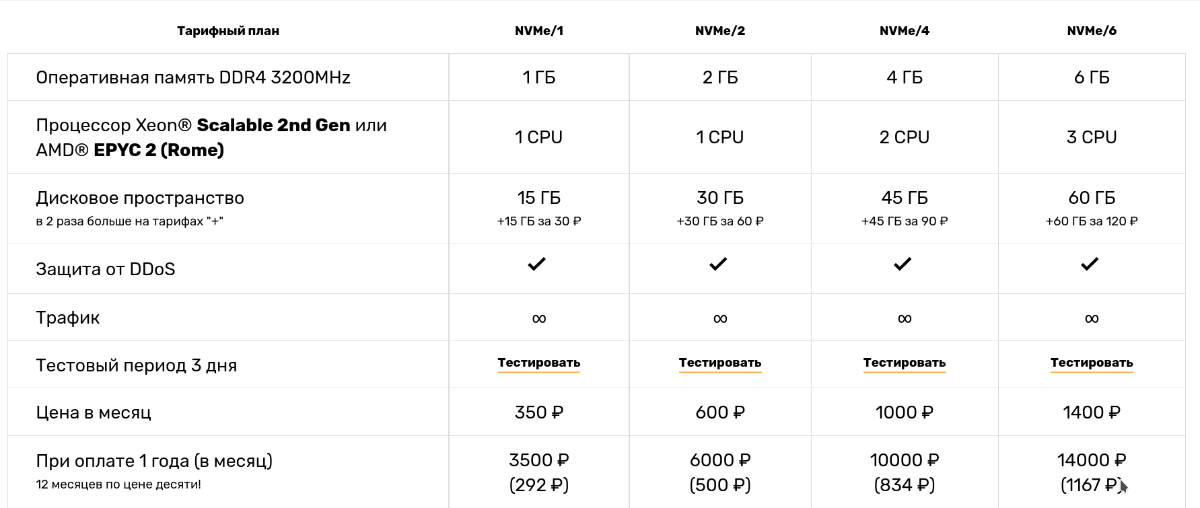Click DDoS protection checkmark for NVMe/6
1200x508 pixels.
[1091, 265]
